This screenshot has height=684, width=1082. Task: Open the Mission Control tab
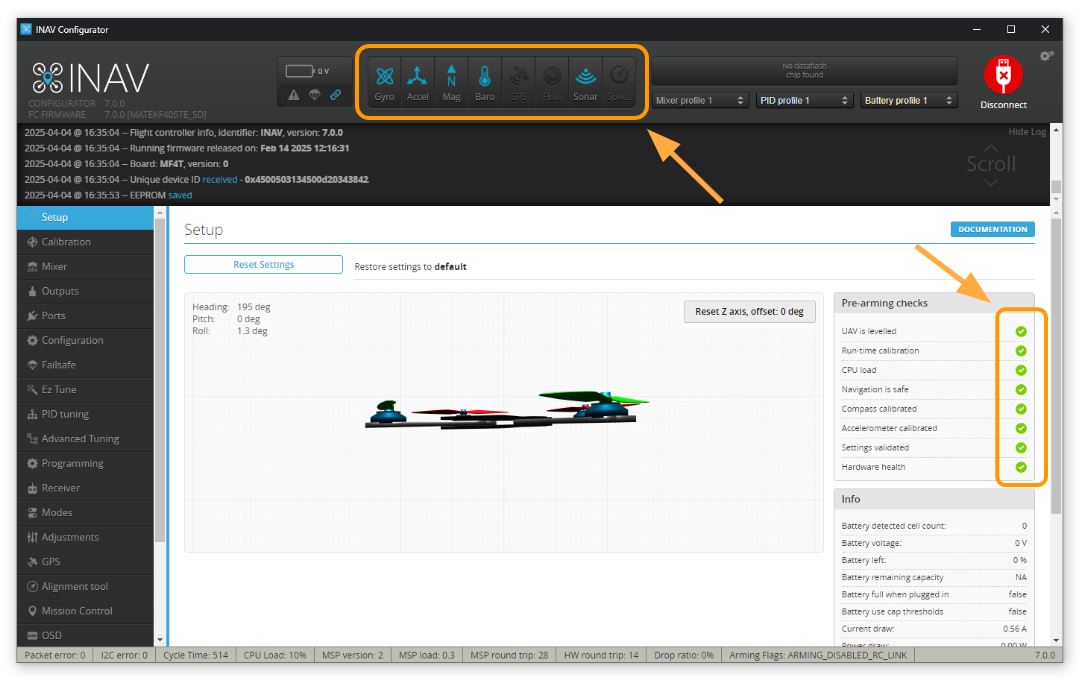(x=86, y=612)
